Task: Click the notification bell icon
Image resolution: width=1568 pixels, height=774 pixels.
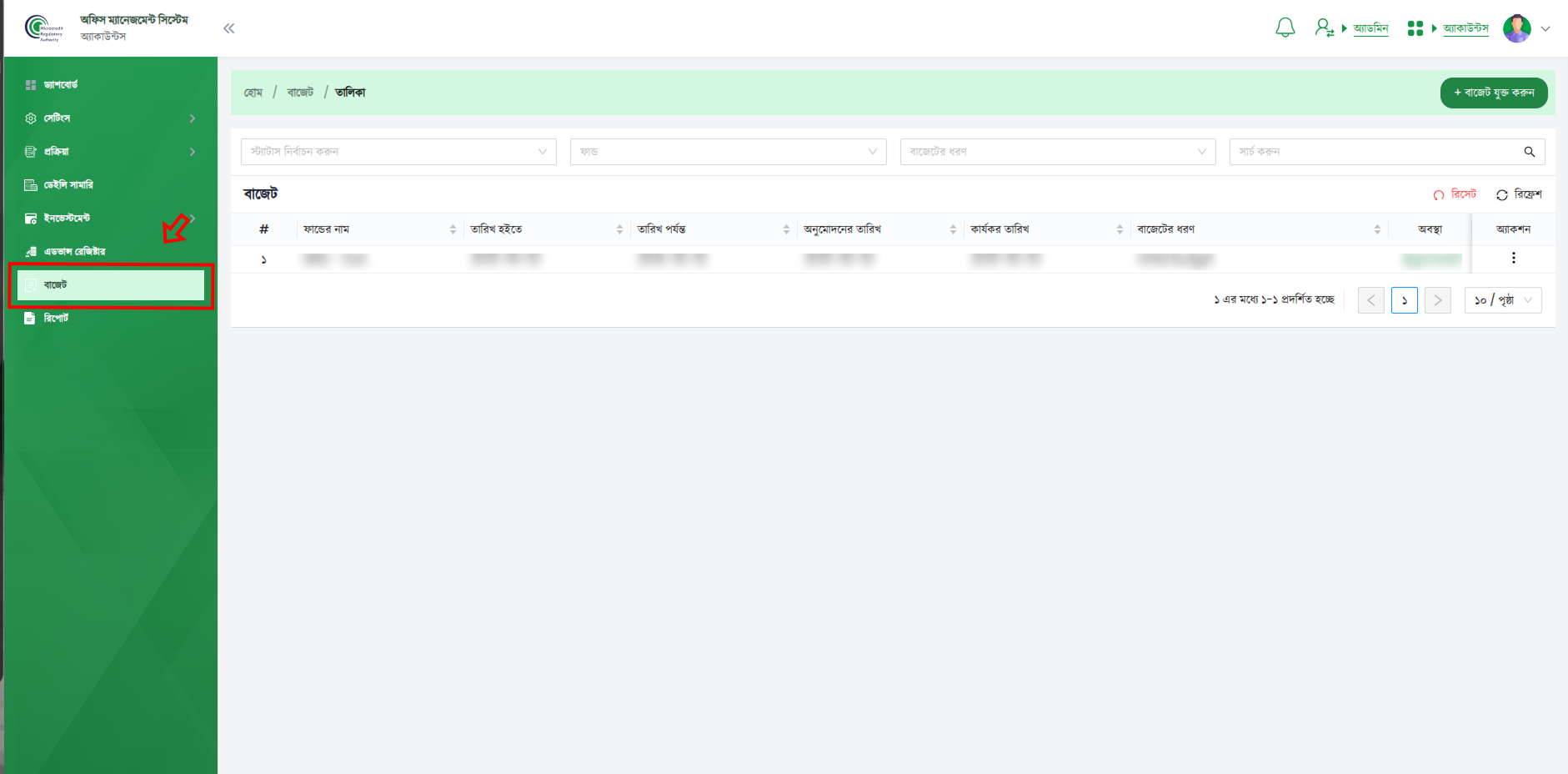Action: 1285,28
